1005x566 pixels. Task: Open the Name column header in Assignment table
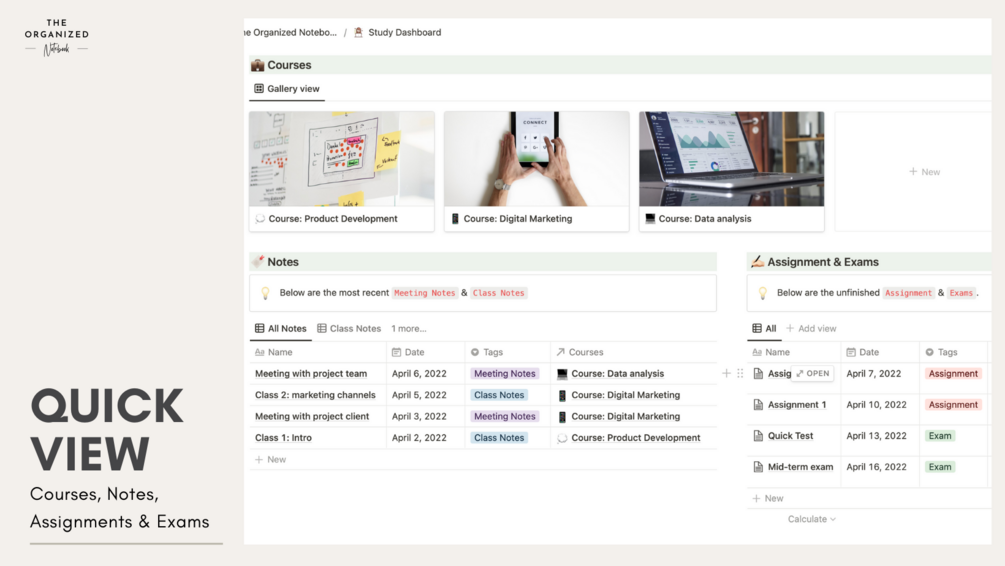793,352
